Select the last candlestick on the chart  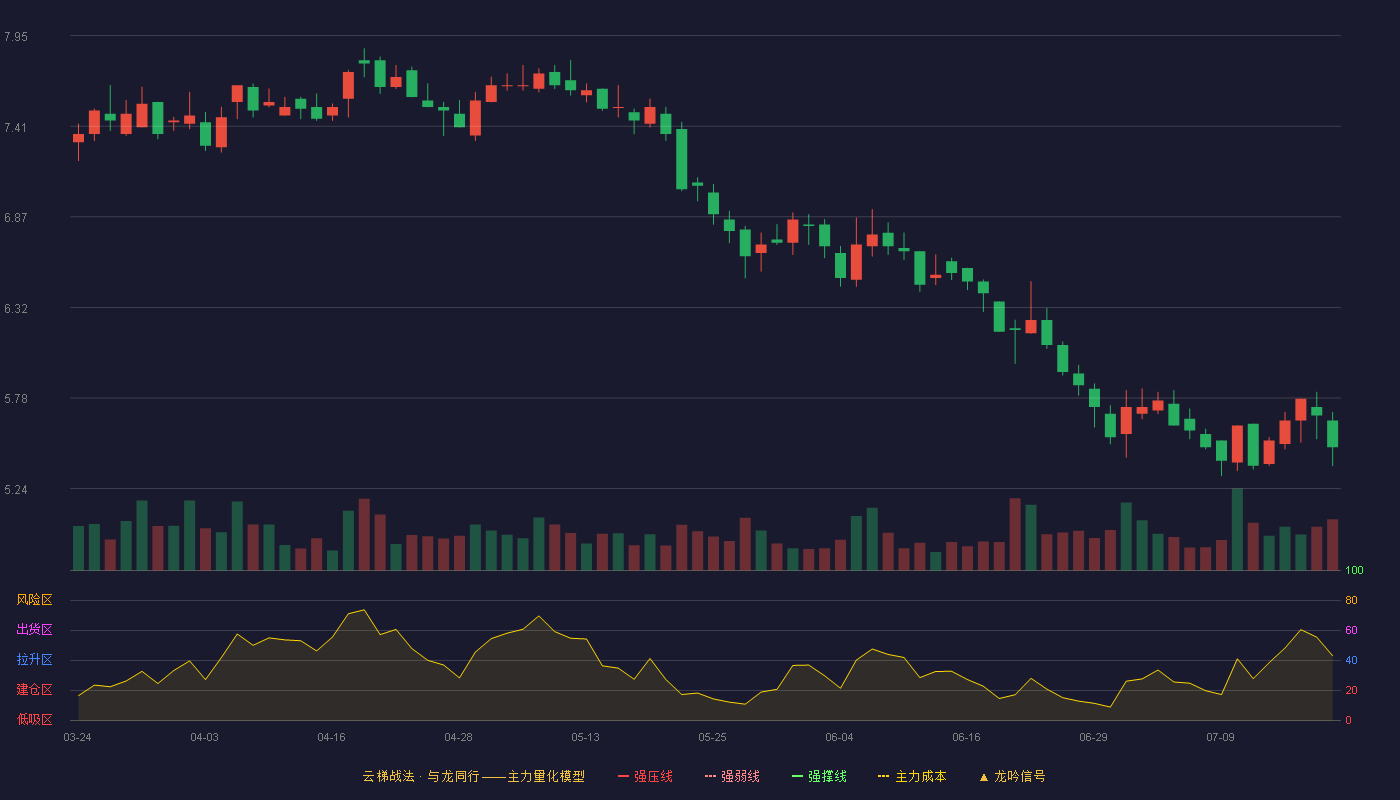coord(1332,434)
